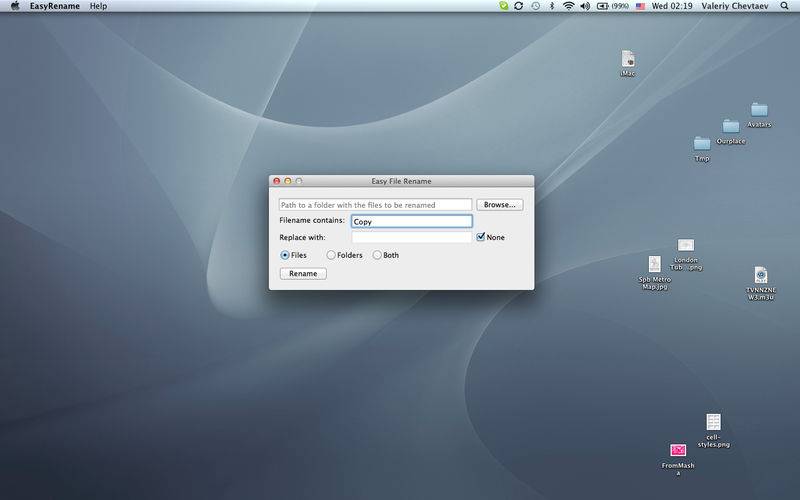
Task: Select the Tmp folder on desktop
Action: tap(702, 143)
